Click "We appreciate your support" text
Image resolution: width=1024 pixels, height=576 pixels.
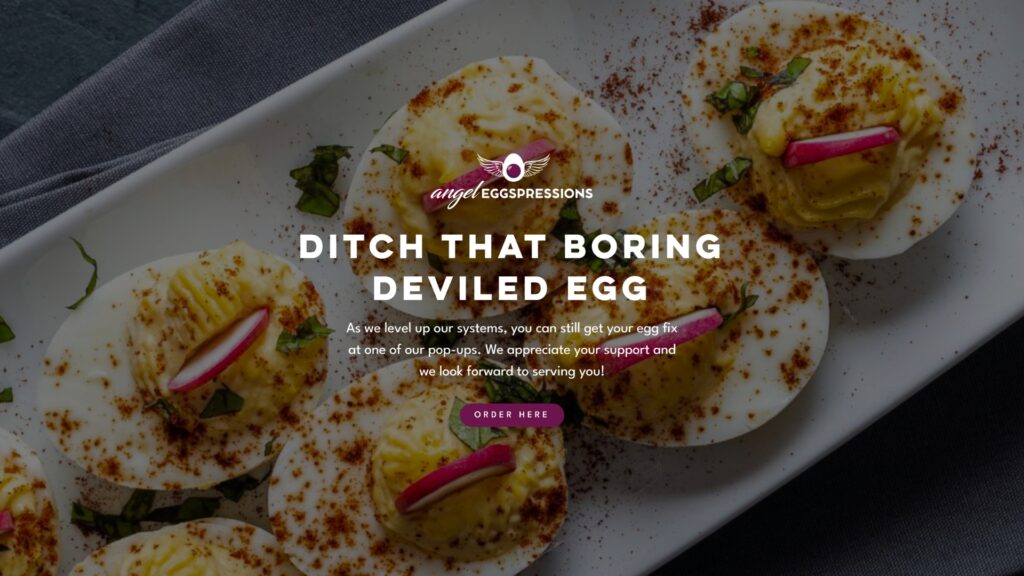[568, 350]
